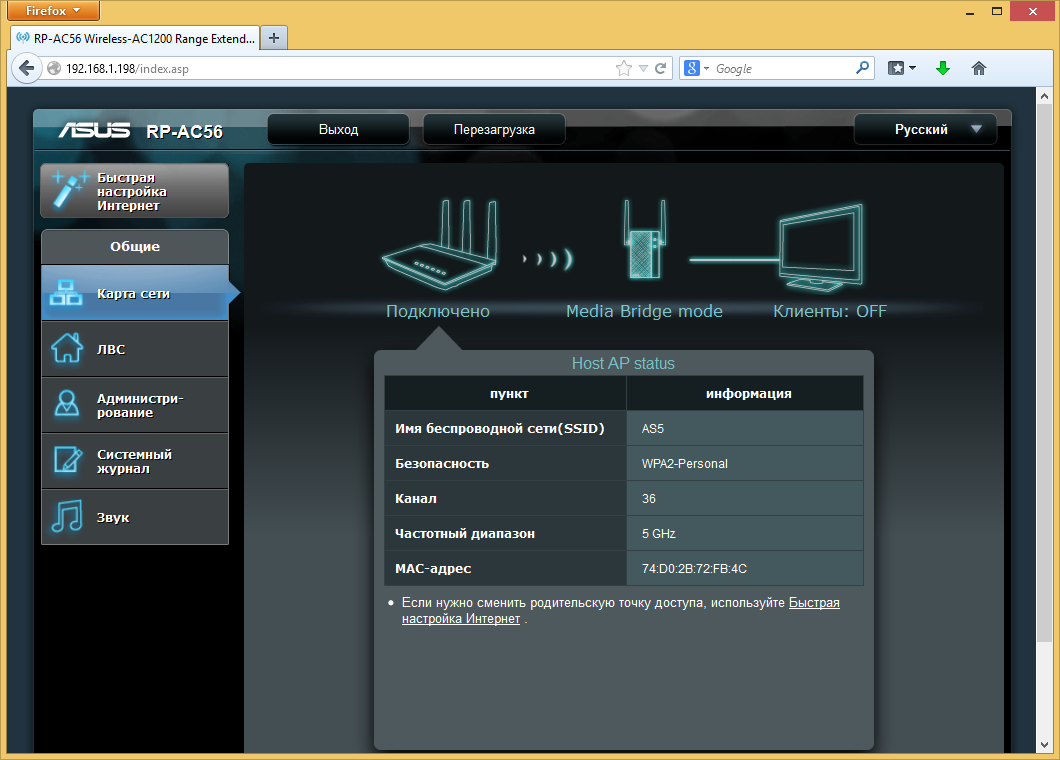This screenshot has height=760, width=1060.
Task: Select the parent router icon
Action: coord(441,245)
